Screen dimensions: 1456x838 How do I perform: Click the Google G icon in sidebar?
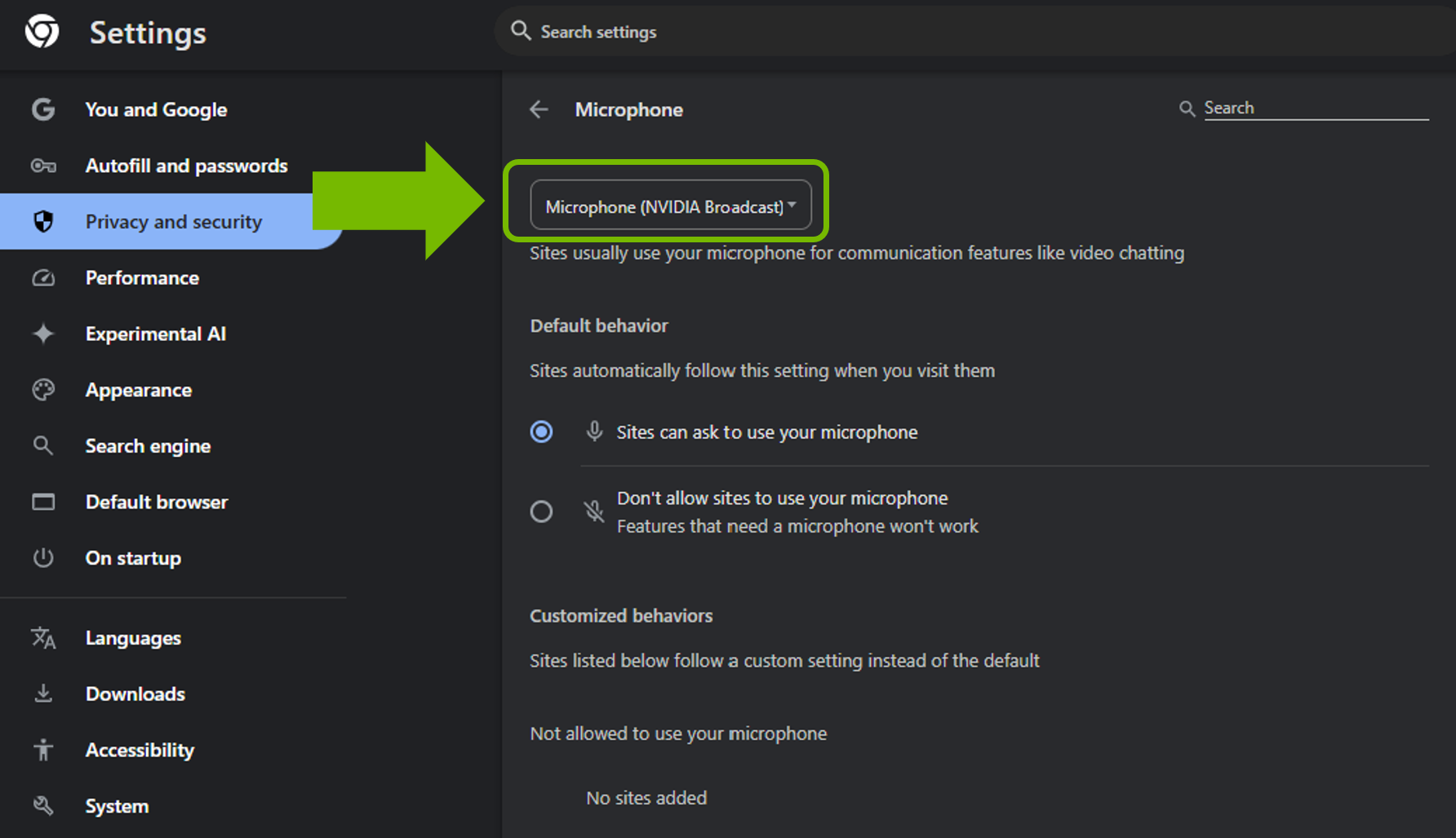coord(43,109)
